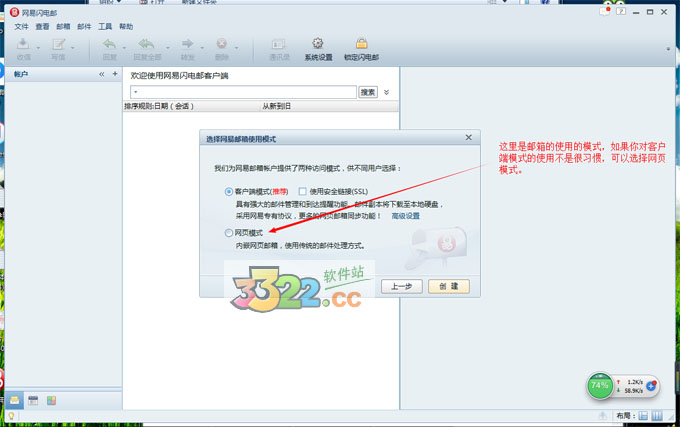Click the 锁定闪电邮 lock icon
The image size is (680, 427).
[x=361, y=43]
